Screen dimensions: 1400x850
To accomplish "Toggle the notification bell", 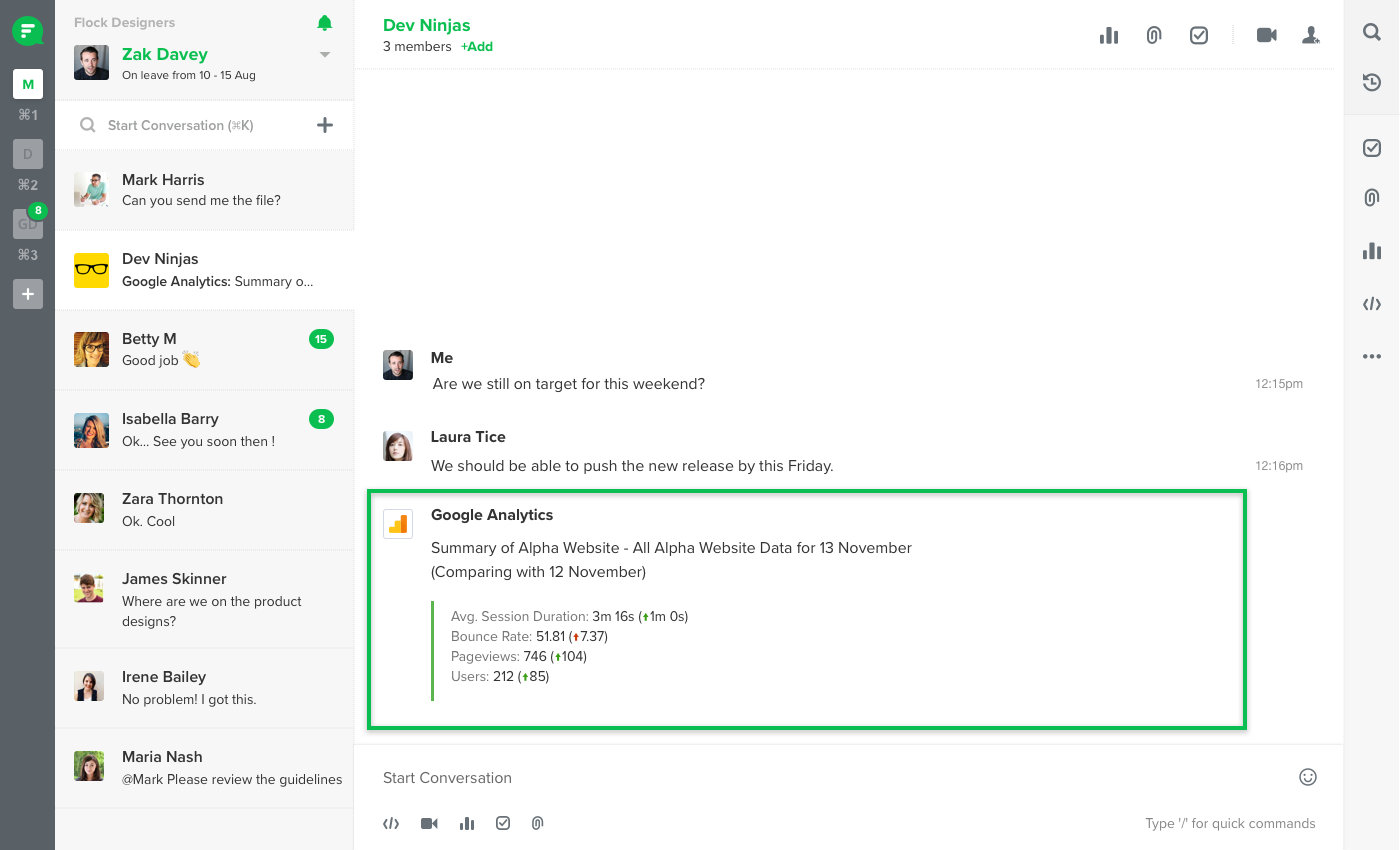I will click(324, 23).
